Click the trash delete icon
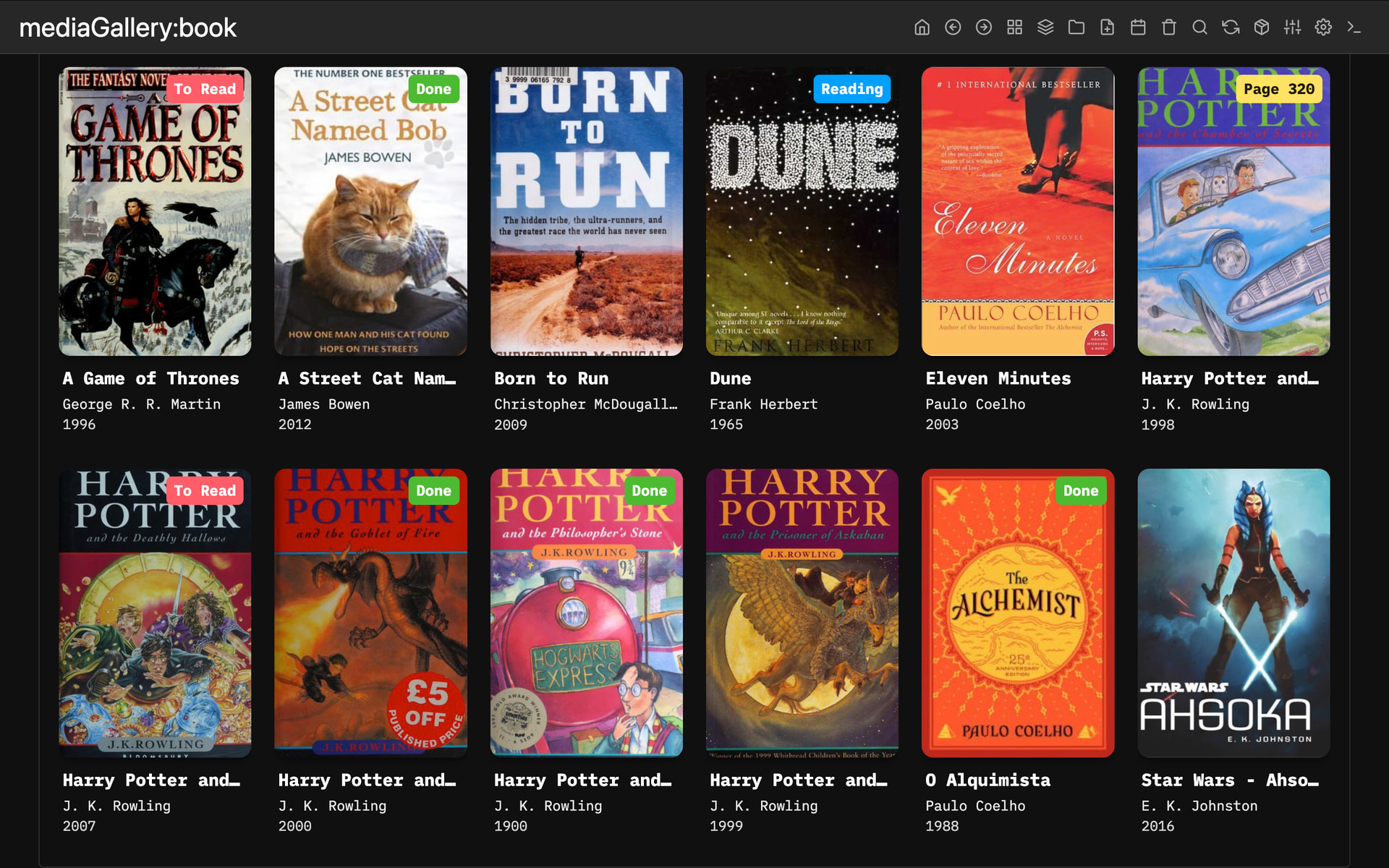 (1169, 27)
